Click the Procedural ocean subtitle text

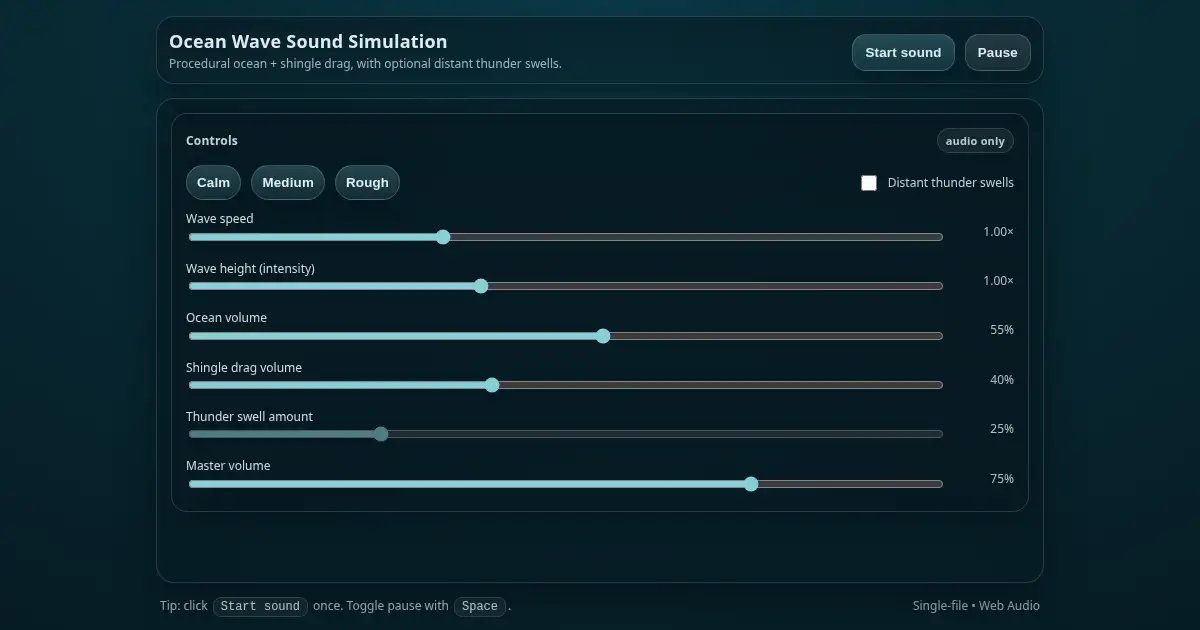click(x=365, y=64)
